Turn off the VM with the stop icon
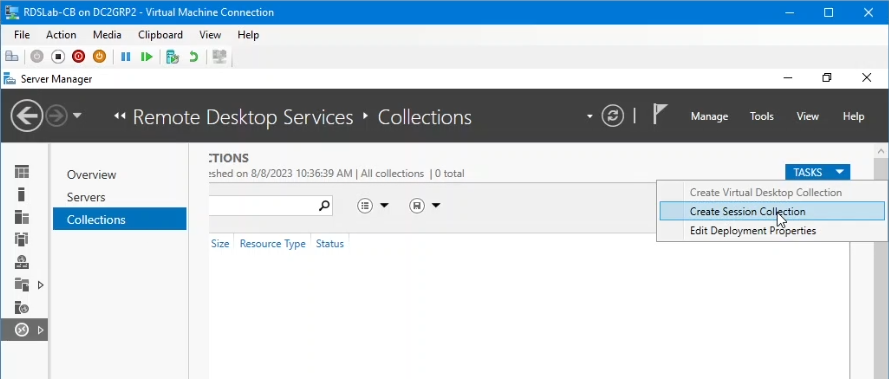Viewport: 889px width, 379px height. pyautogui.click(x=58, y=57)
